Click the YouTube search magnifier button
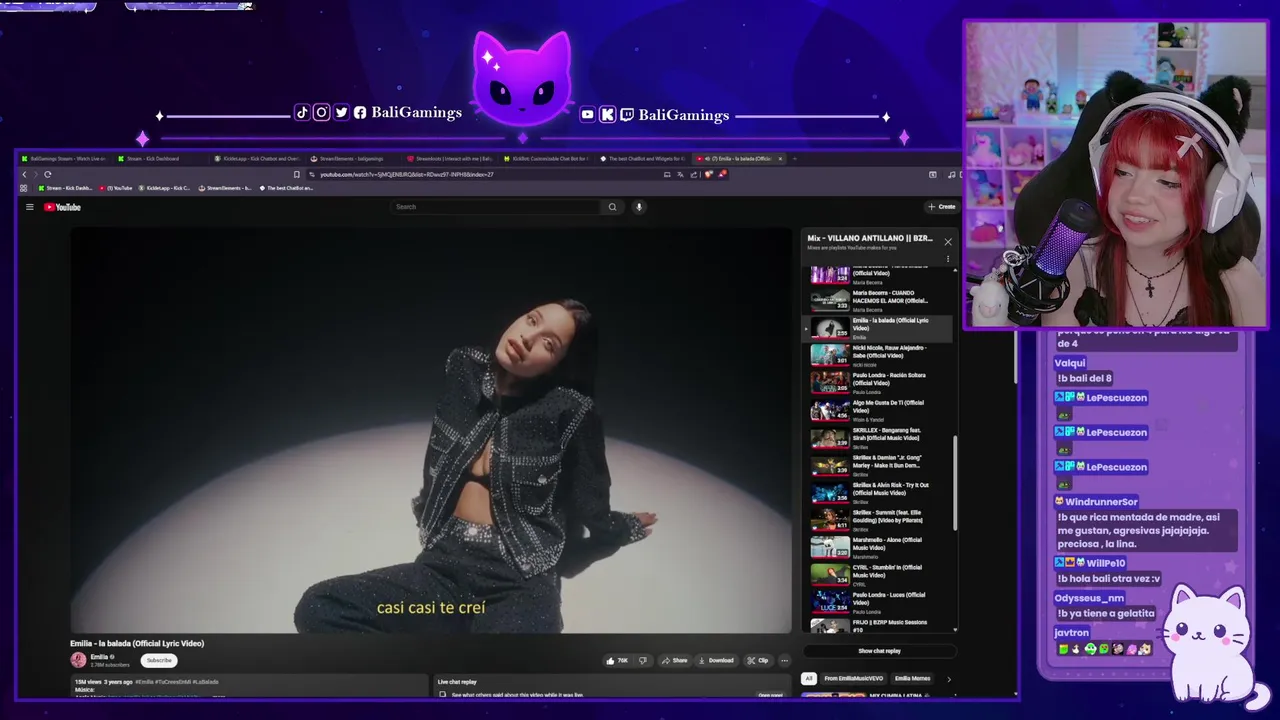This screenshot has height=720, width=1280. [612, 207]
